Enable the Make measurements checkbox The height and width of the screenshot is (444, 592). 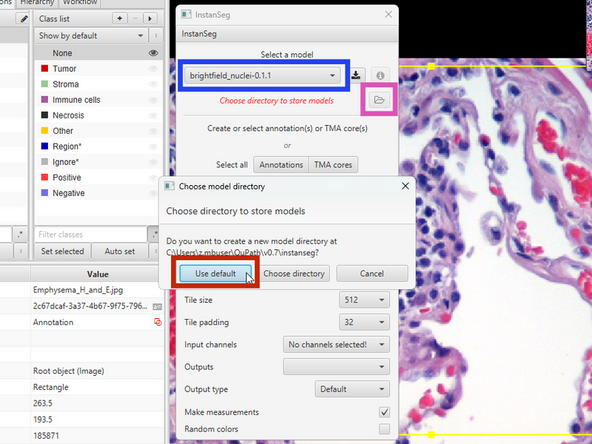pos(384,412)
